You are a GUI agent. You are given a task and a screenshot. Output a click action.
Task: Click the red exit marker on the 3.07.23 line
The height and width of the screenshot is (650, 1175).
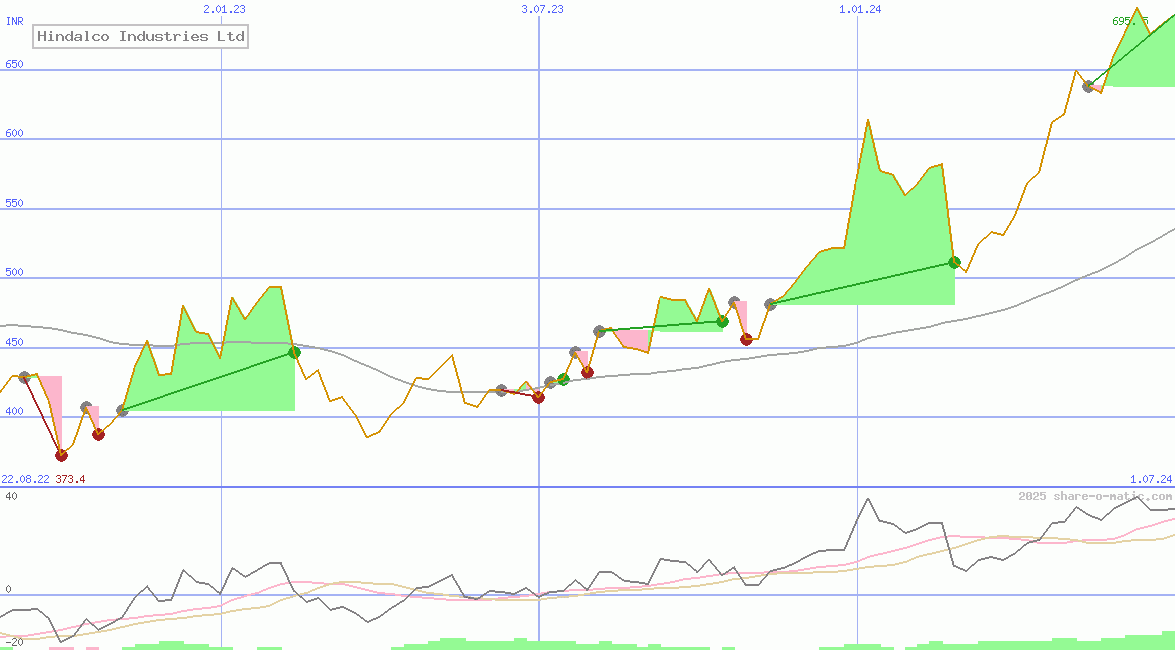coord(538,397)
